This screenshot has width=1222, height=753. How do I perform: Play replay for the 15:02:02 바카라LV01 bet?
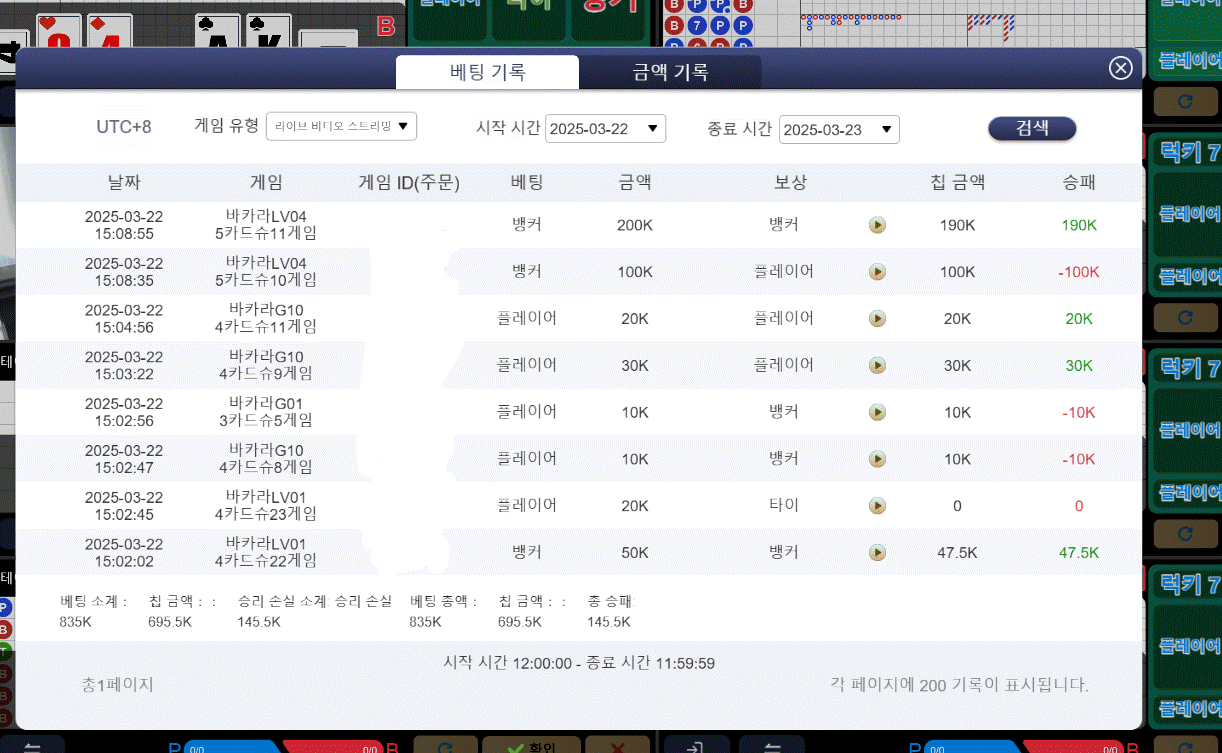(877, 553)
